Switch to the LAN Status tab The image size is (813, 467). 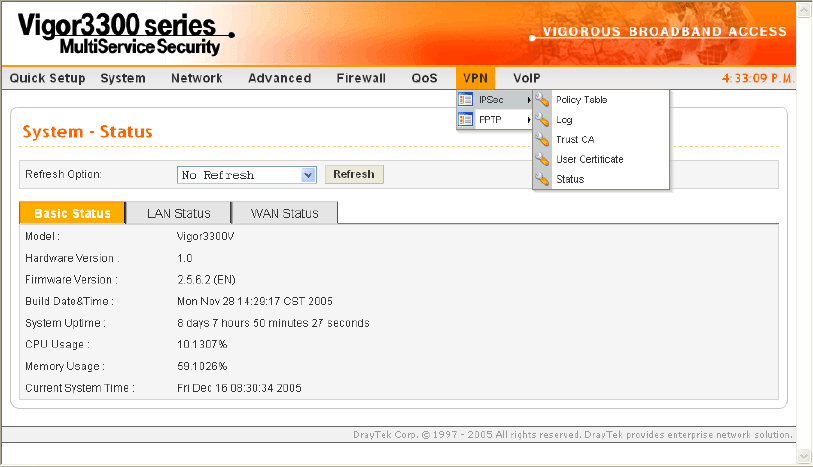(178, 213)
